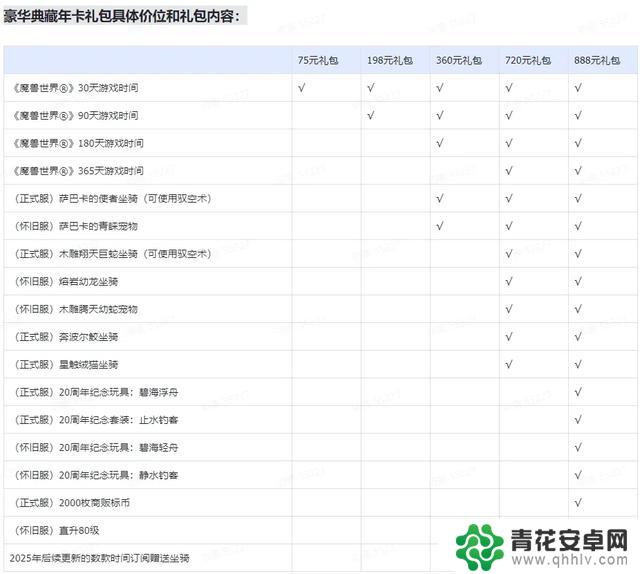
Task: Click the 888元礼包 checkmark in the 碧海浮舟 row
Action: (578, 392)
